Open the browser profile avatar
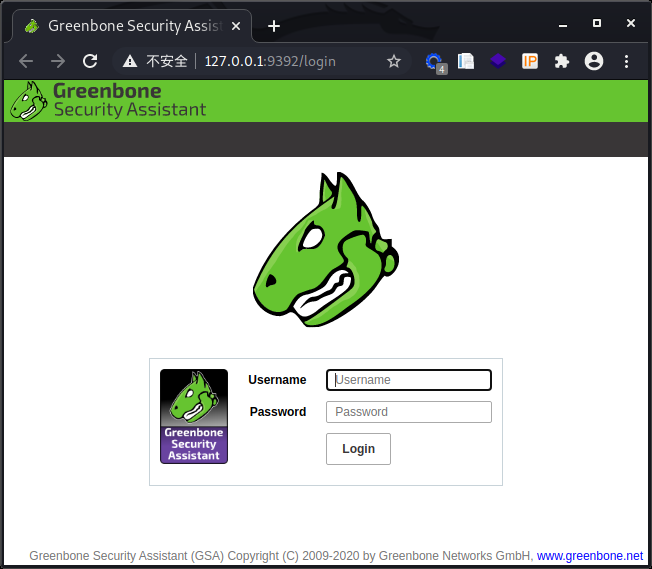Image resolution: width=652 pixels, height=569 pixels. click(594, 61)
